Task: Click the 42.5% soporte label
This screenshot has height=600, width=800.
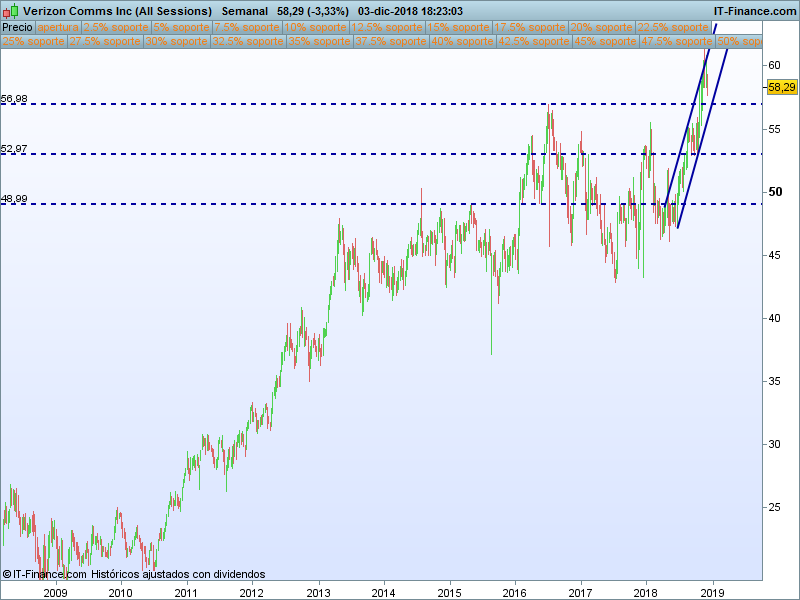Action: click(x=533, y=41)
